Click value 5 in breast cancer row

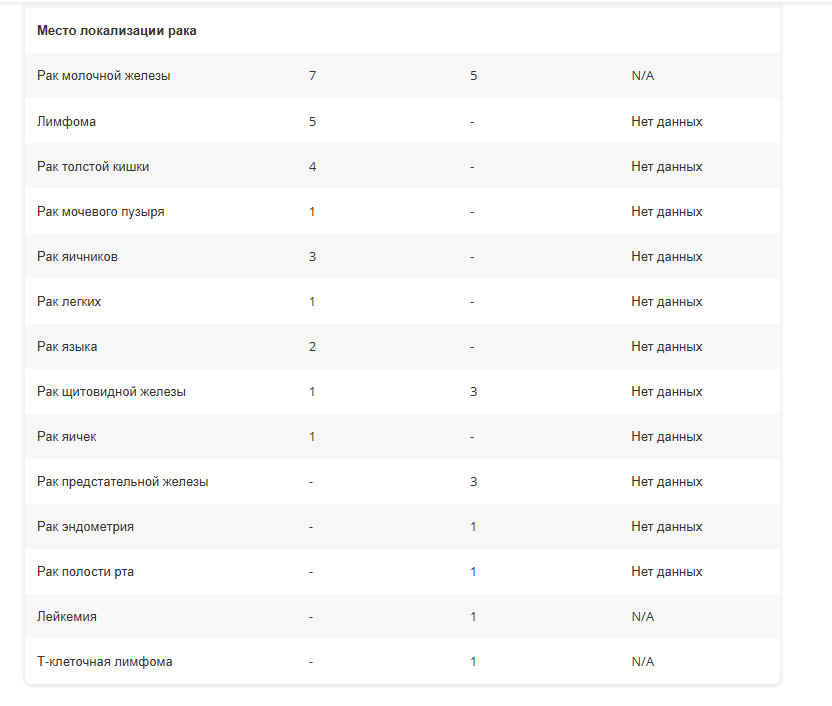[x=473, y=76]
